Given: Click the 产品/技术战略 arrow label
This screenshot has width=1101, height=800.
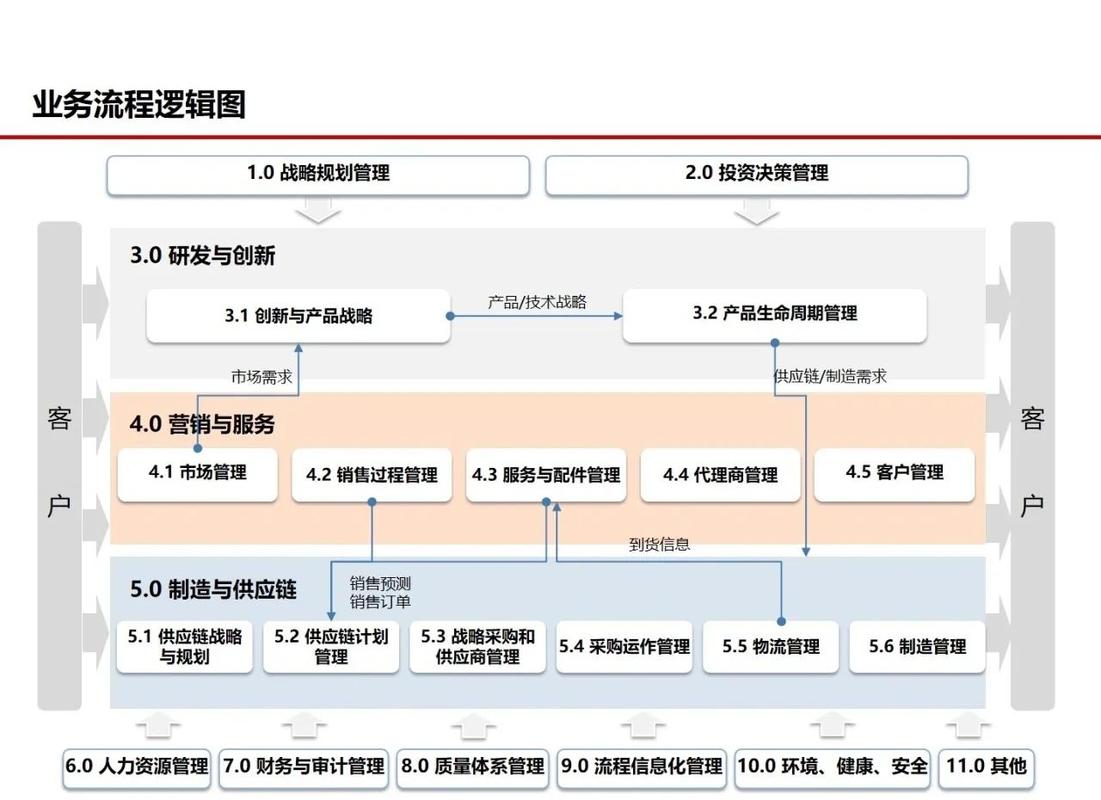Looking at the screenshot, I should (537, 302).
